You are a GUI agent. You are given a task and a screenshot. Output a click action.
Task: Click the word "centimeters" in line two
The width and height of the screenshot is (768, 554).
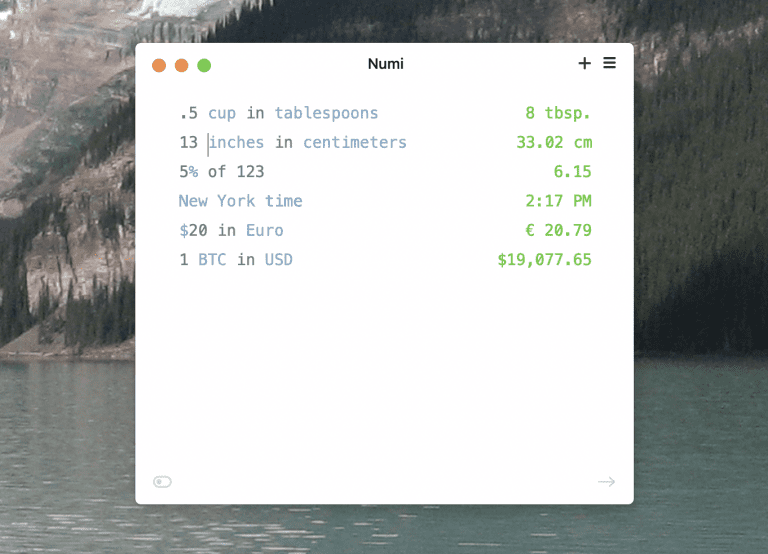[355, 142]
